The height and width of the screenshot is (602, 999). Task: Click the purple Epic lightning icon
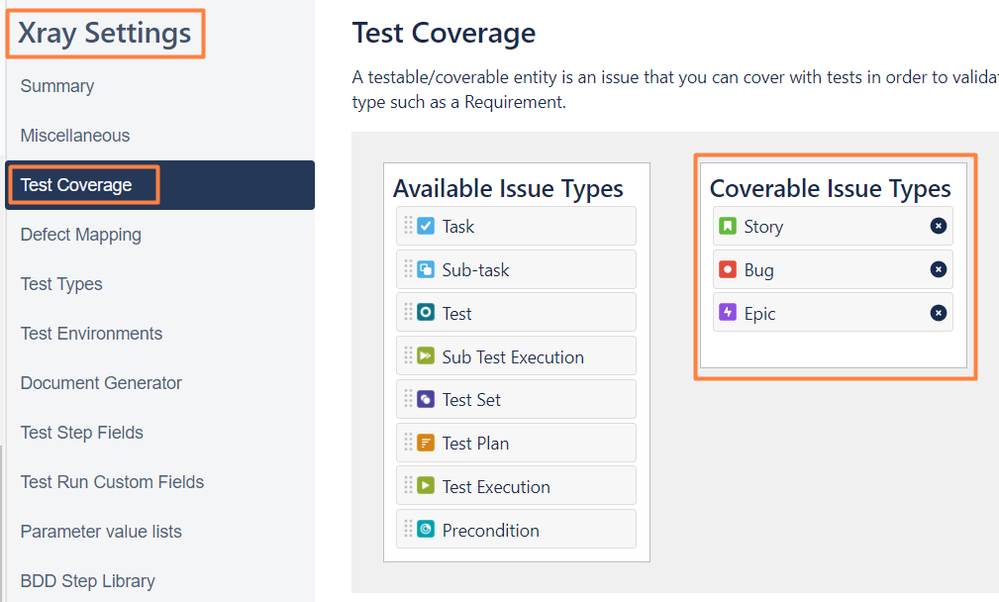[728, 313]
